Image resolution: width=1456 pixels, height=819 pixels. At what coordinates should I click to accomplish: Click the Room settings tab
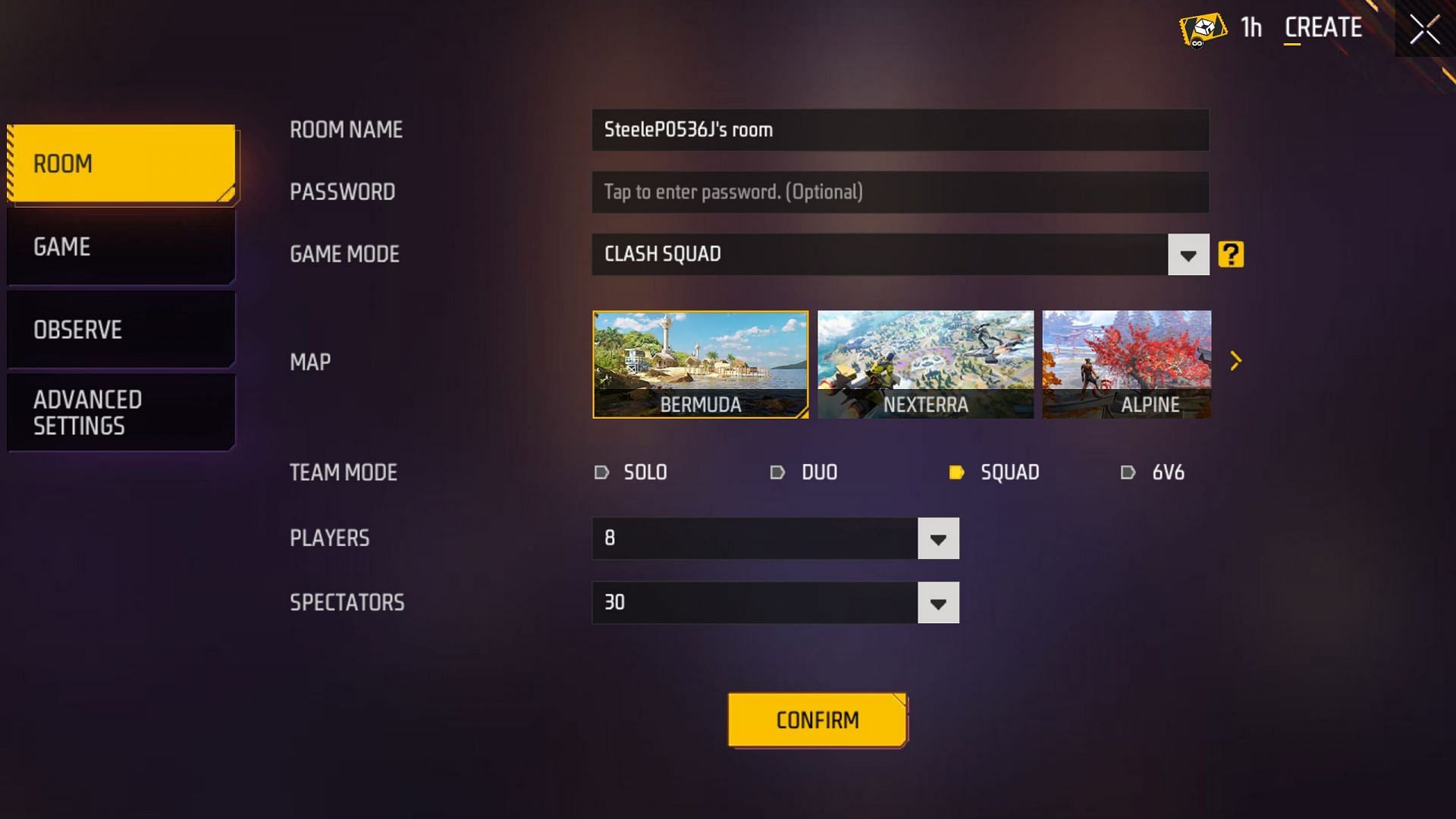121,162
